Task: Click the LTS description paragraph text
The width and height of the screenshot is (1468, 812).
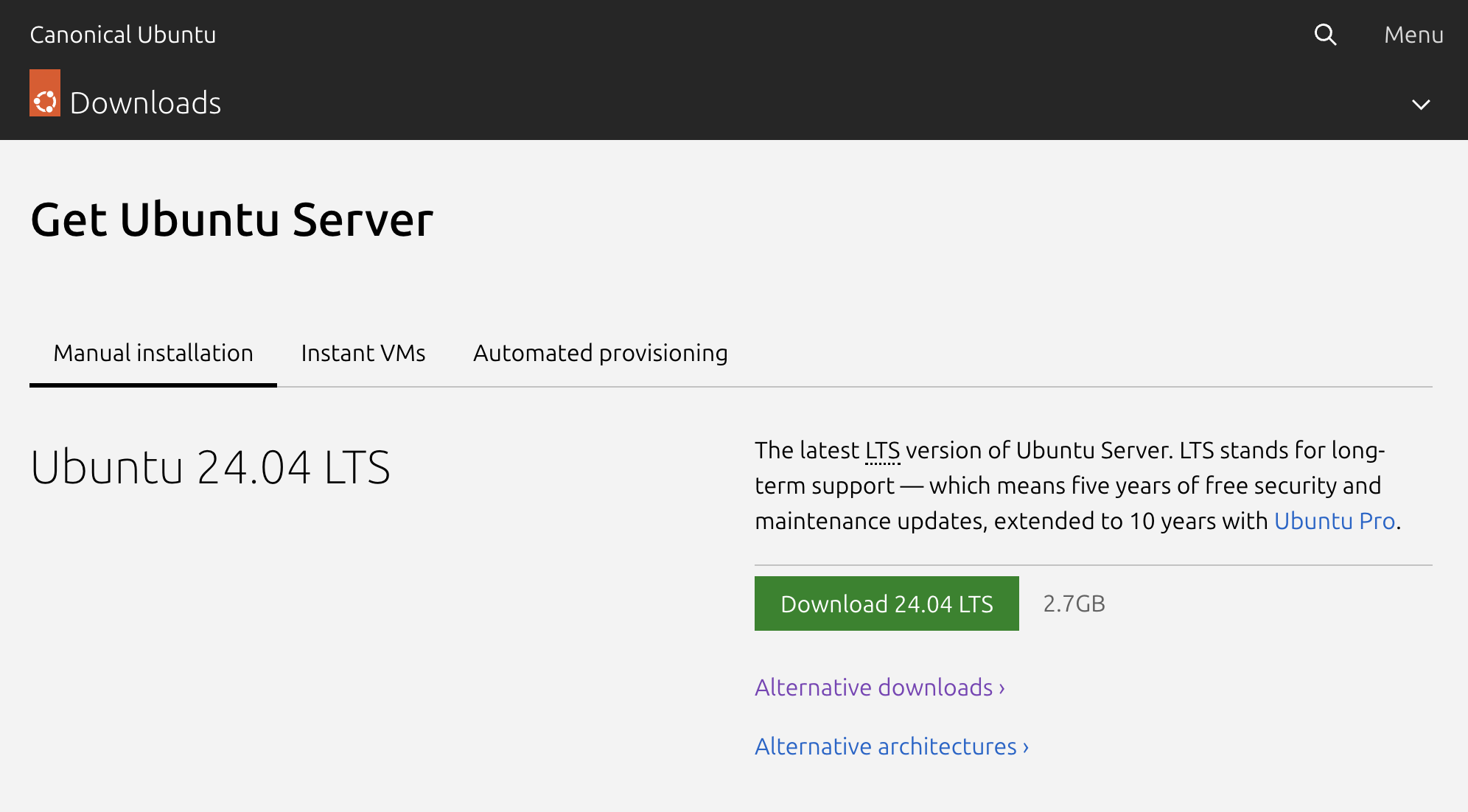Action: (x=1069, y=486)
